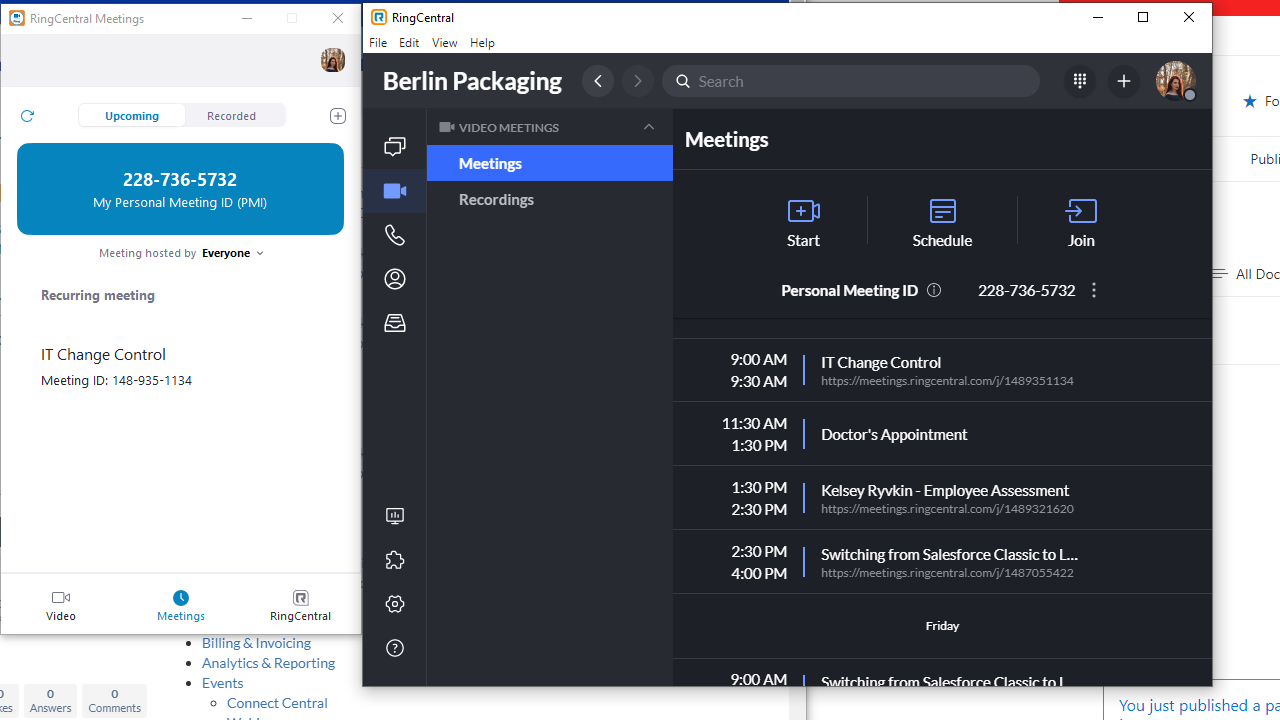Screen dimensions: 1280x720
Task: Open the File menu
Action: coord(378,43)
